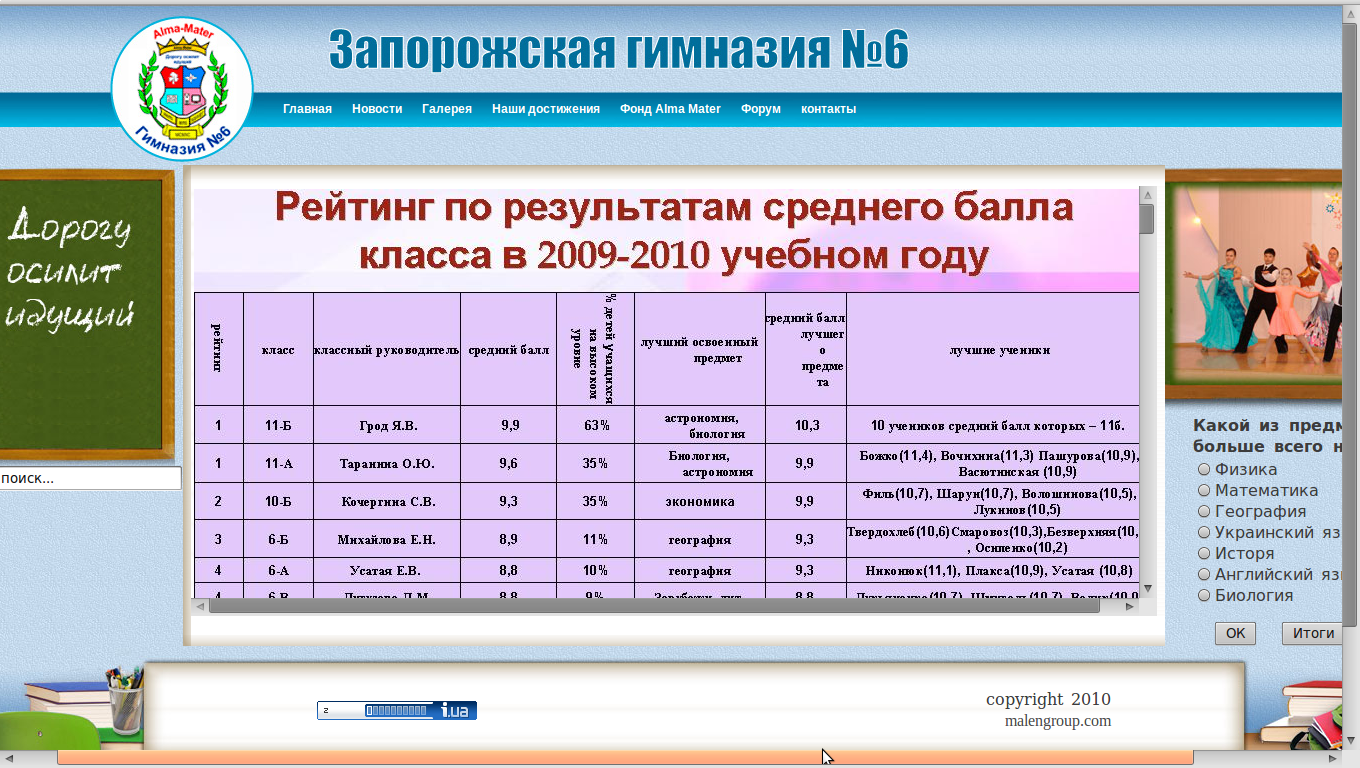The image size is (1360, 768).
Task: Open the контакты page
Action: (827, 109)
